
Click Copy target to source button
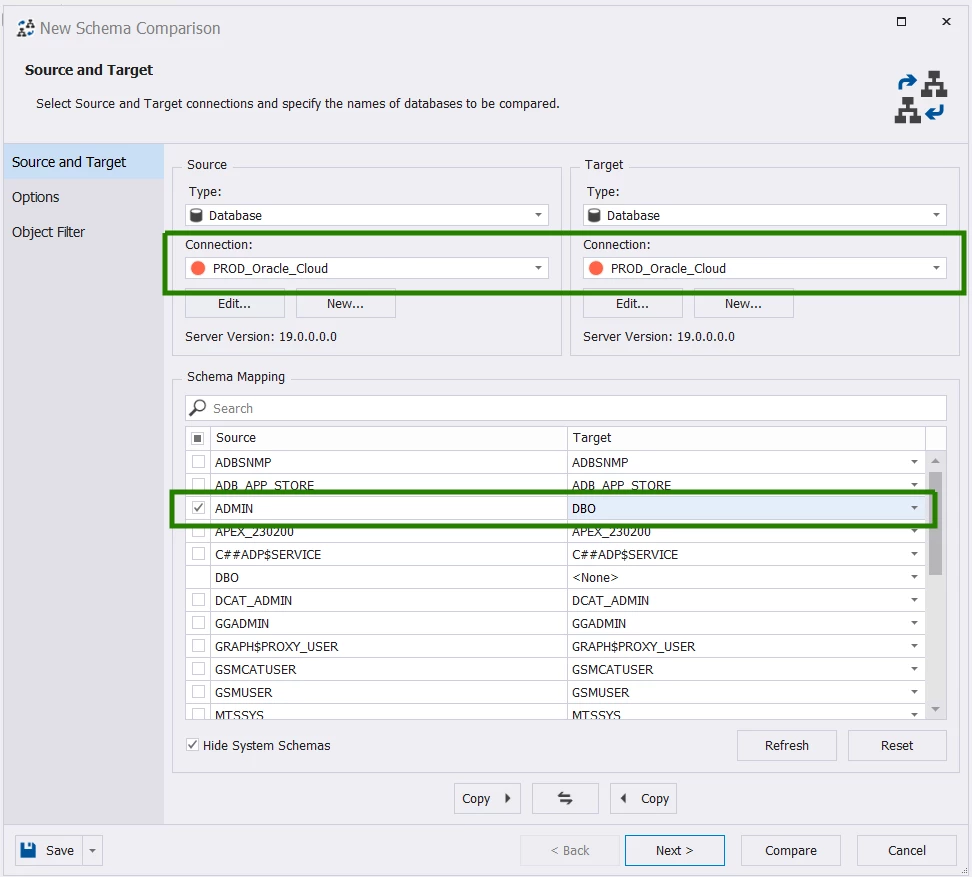tap(643, 798)
